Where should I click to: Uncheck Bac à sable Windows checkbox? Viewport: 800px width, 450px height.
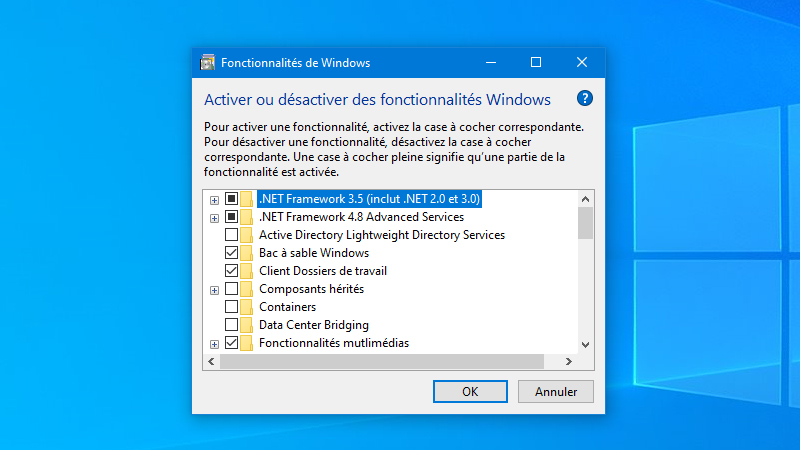(x=231, y=253)
